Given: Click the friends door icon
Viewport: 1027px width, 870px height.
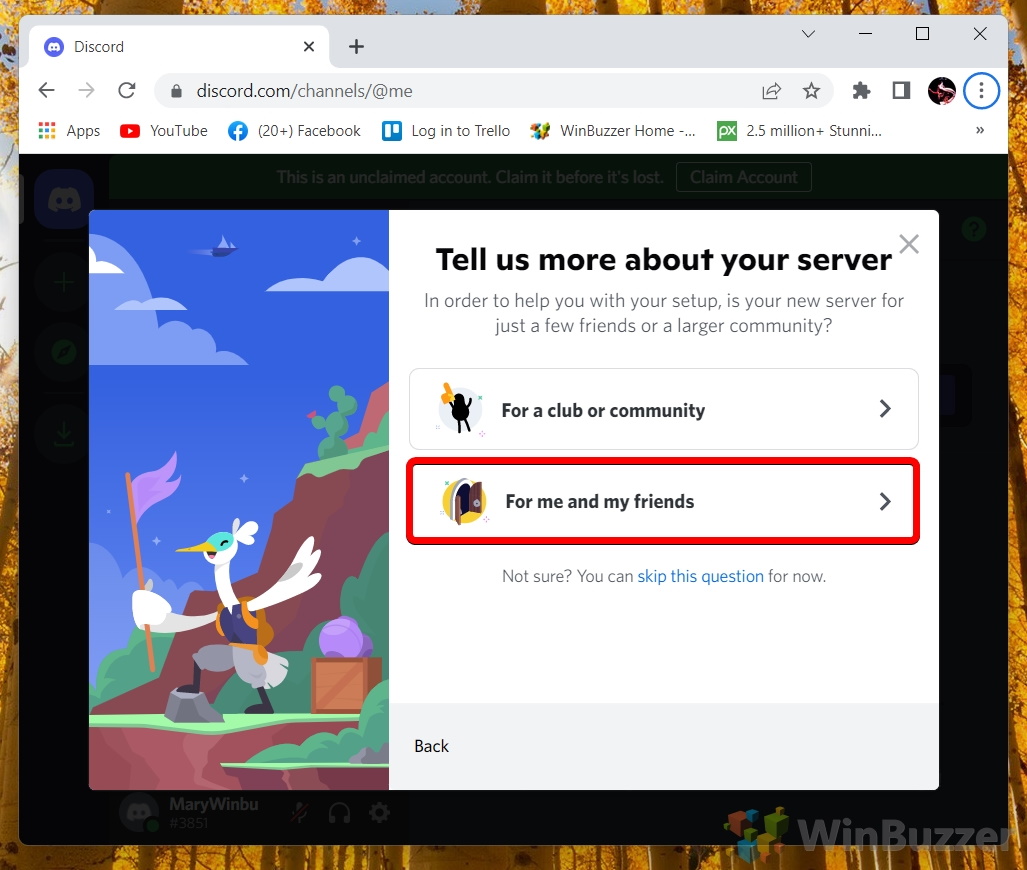Looking at the screenshot, I should coord(464,501).
